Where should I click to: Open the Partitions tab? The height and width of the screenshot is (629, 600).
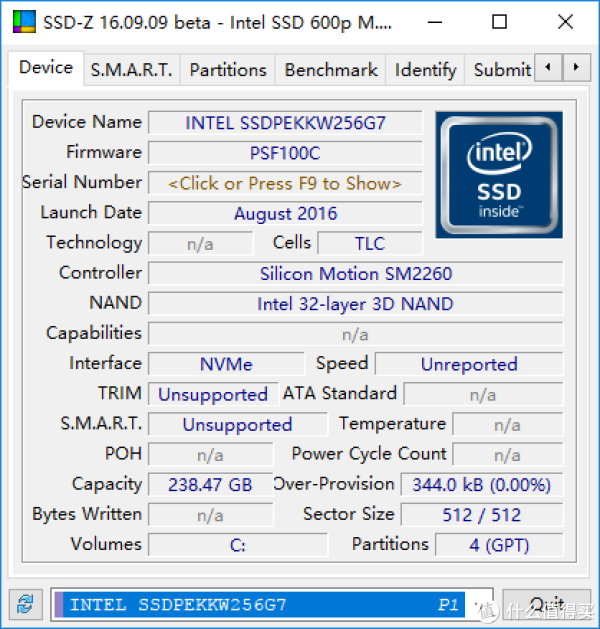click(228, 70)
